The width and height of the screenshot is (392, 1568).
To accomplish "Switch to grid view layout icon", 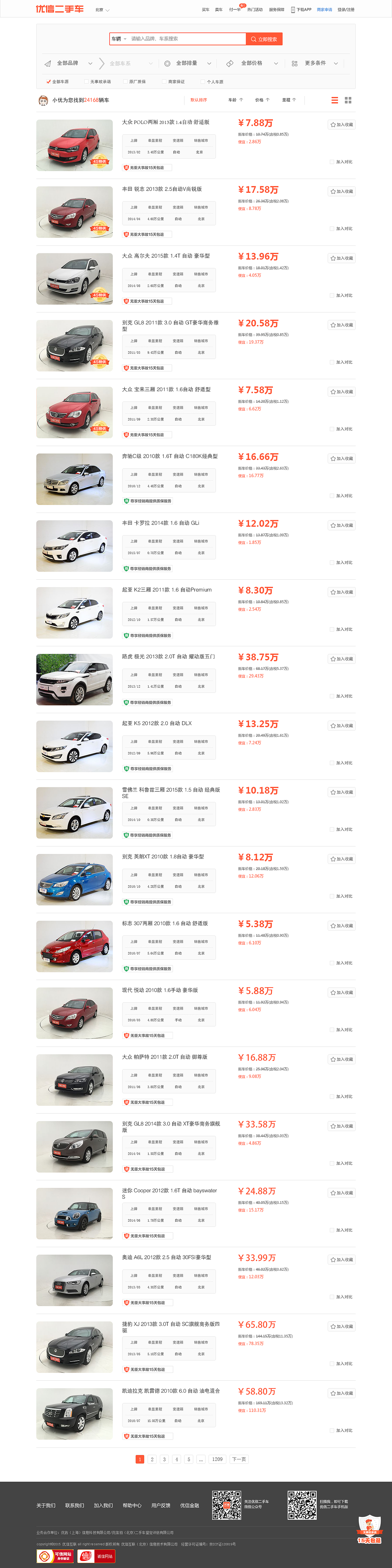I will [348, 100].
